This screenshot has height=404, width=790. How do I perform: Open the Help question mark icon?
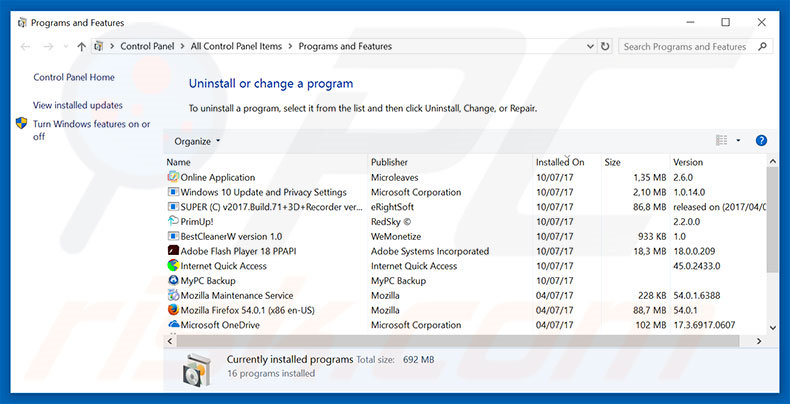tap(761, 141)
